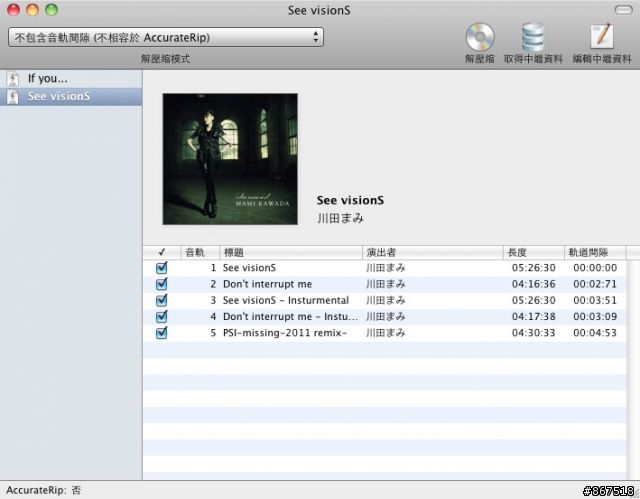Screen dimensions: 640x499
Task: Click gap value 00:03:09
Action: 595,317
